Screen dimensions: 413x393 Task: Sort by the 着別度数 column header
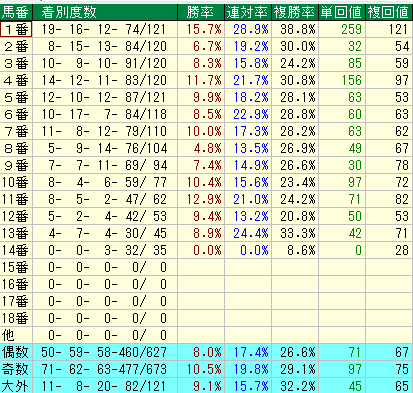(x=105, y=12)
